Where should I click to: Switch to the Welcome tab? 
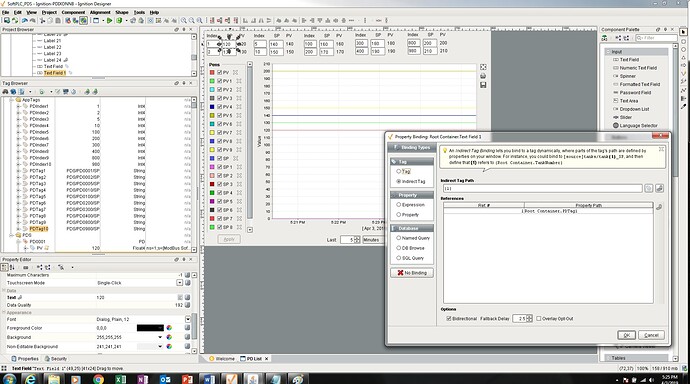coord(222,358)
